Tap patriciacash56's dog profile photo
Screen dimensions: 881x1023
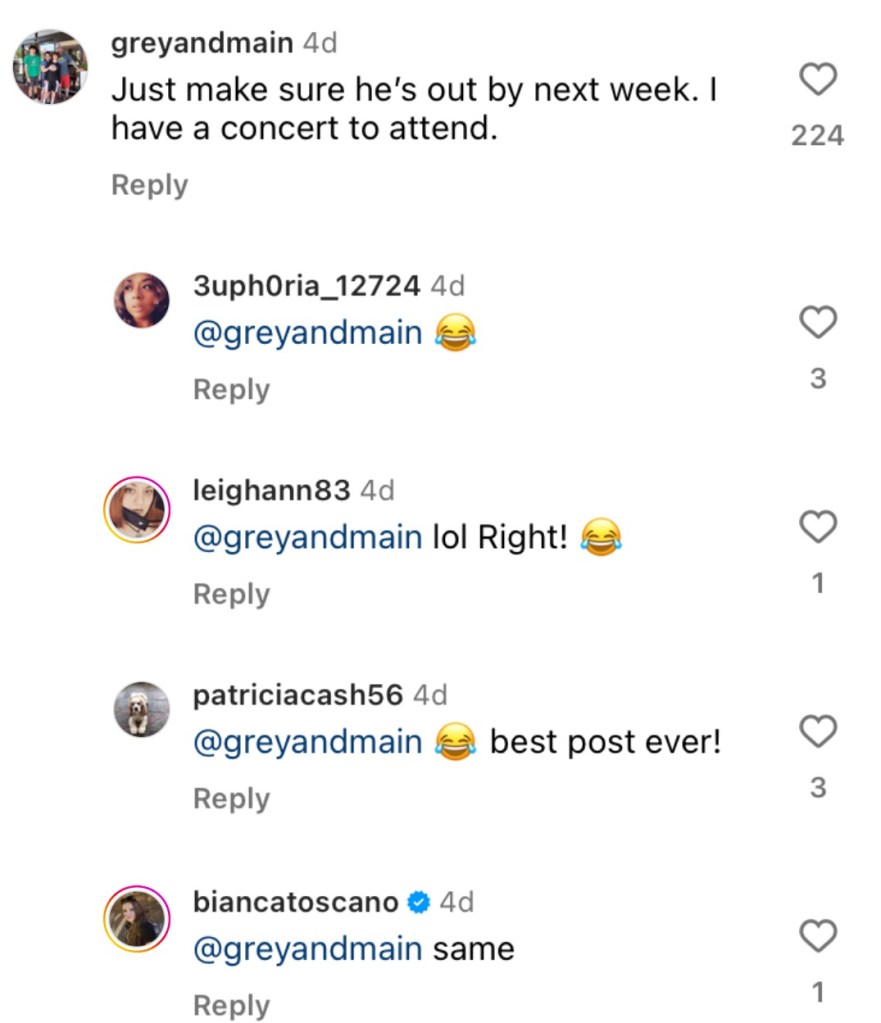[141, 709]
